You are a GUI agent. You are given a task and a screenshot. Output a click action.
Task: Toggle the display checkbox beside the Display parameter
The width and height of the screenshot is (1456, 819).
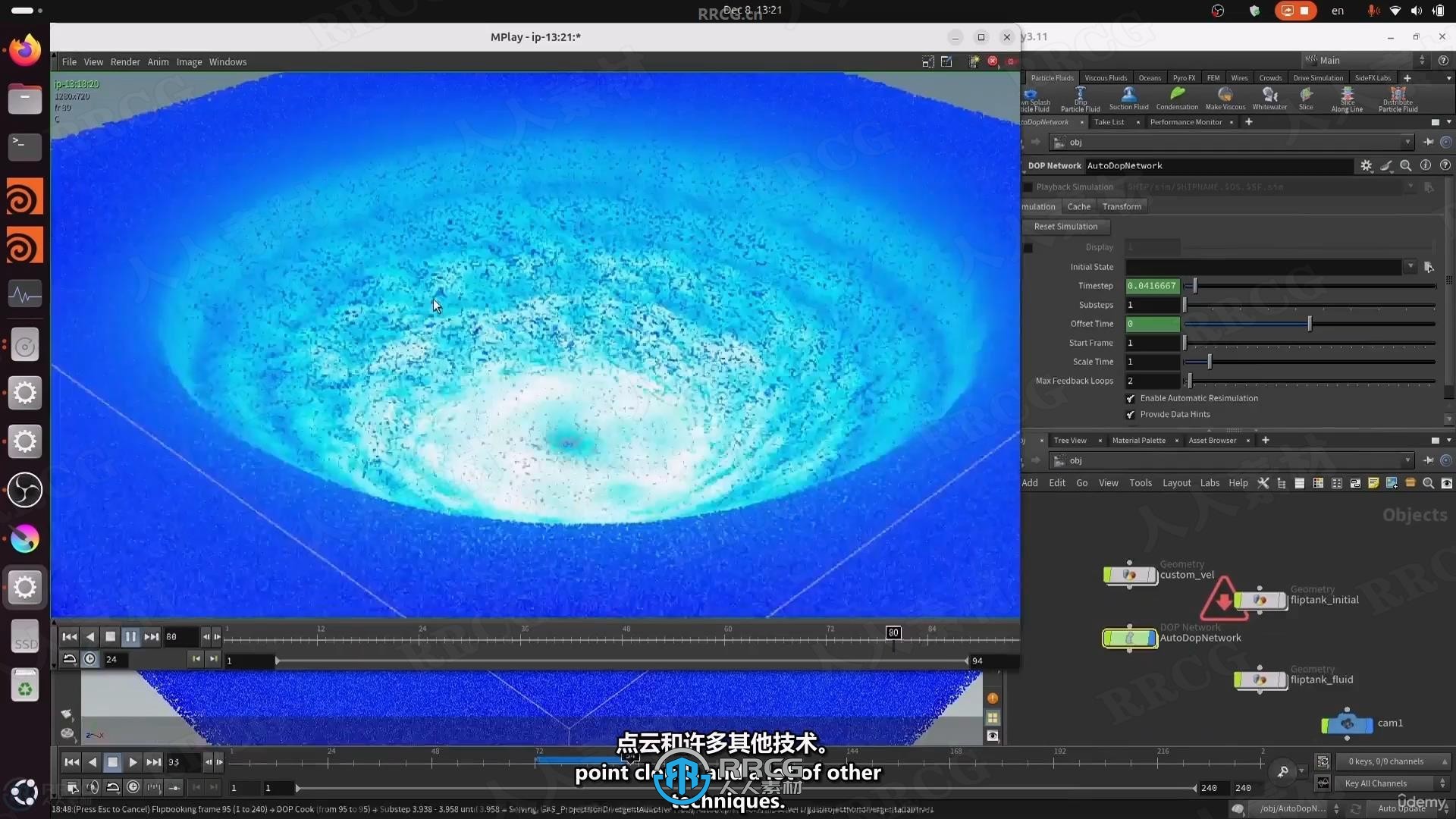pyautogui.click(x=1028, y=248)
